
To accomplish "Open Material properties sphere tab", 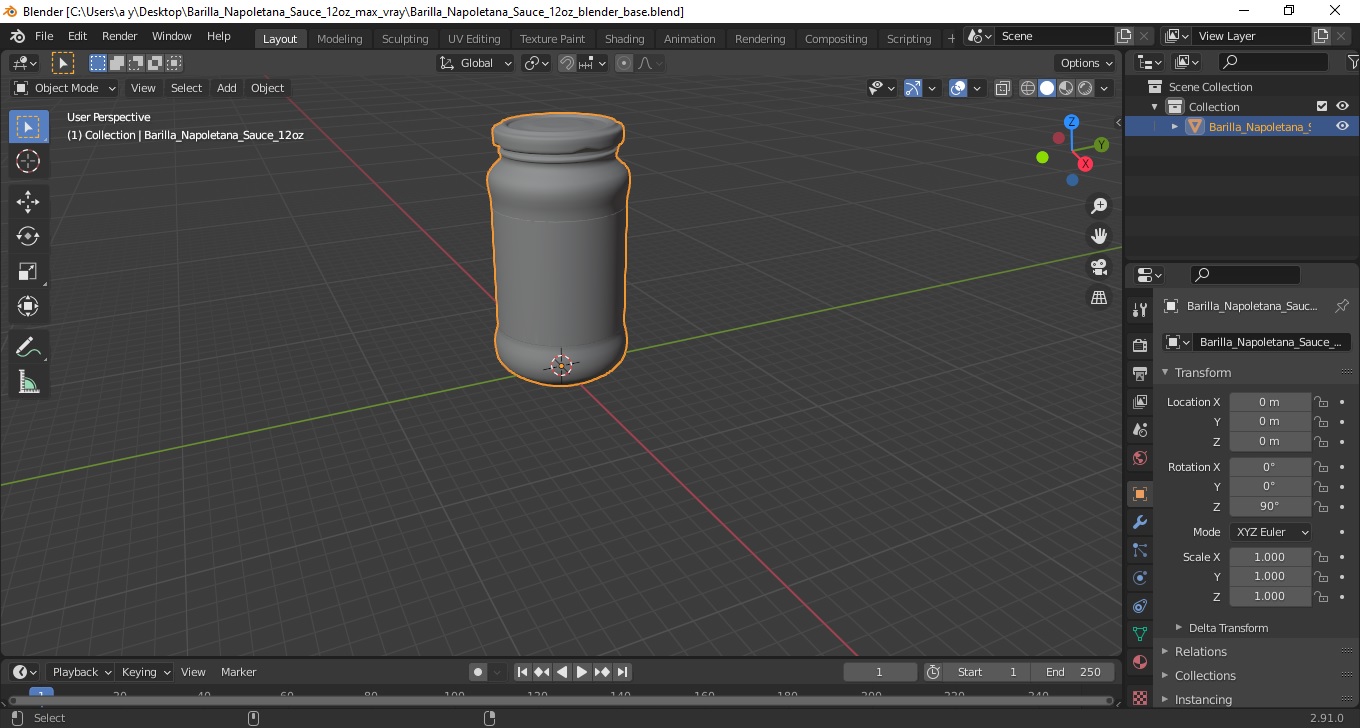I will [1140, 662].
